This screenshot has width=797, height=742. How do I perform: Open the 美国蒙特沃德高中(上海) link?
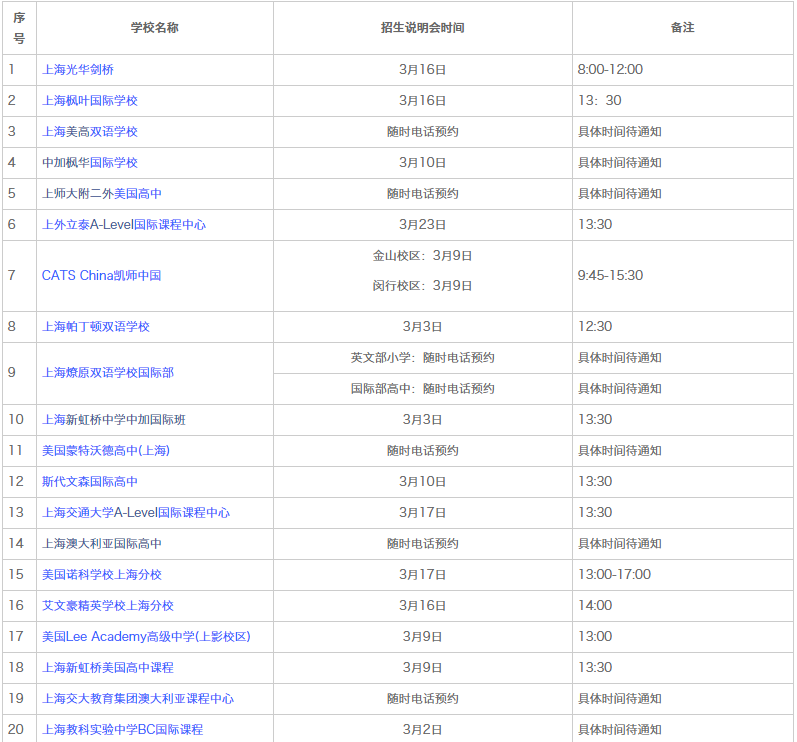pos(106,450)
